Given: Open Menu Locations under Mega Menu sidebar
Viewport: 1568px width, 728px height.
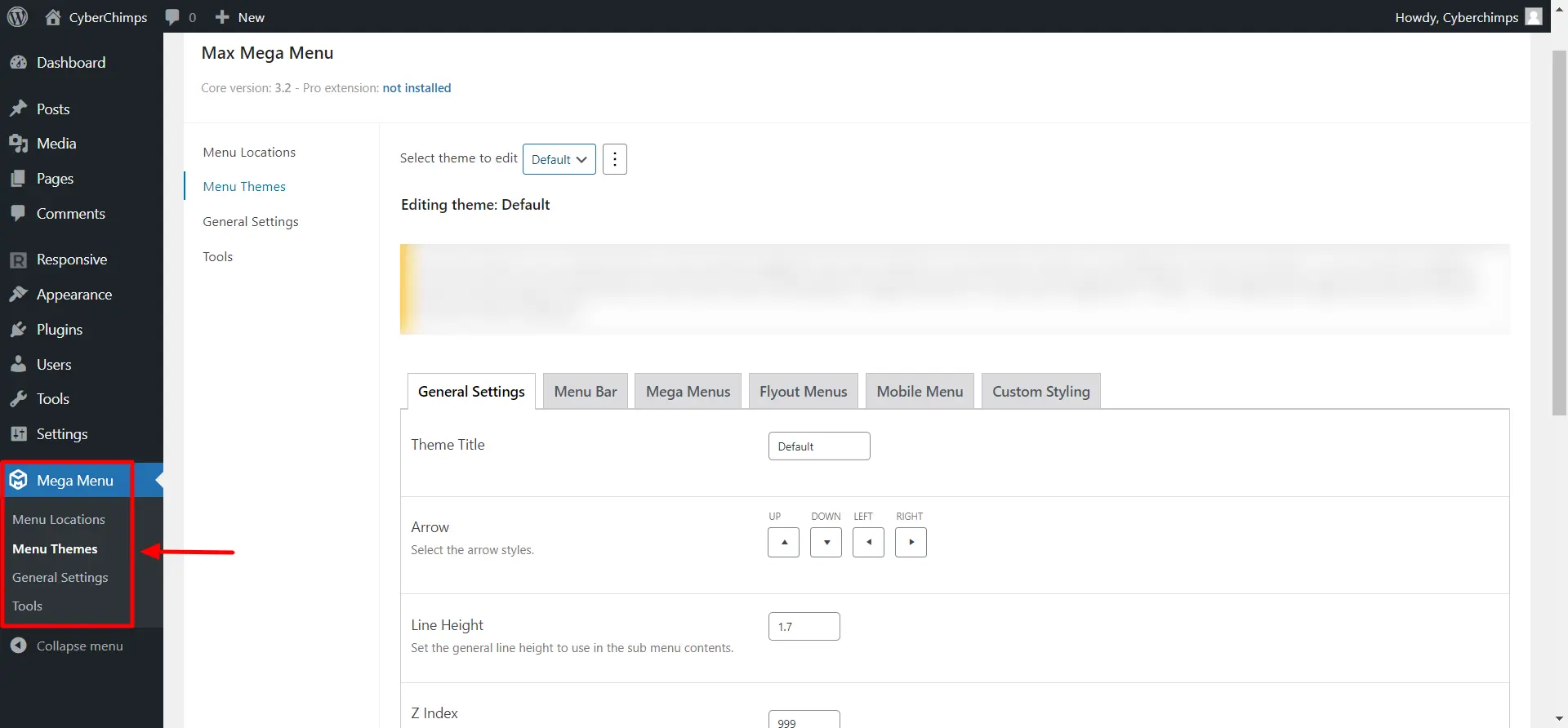Looking at the screenshot, I should tap(59, 520).
